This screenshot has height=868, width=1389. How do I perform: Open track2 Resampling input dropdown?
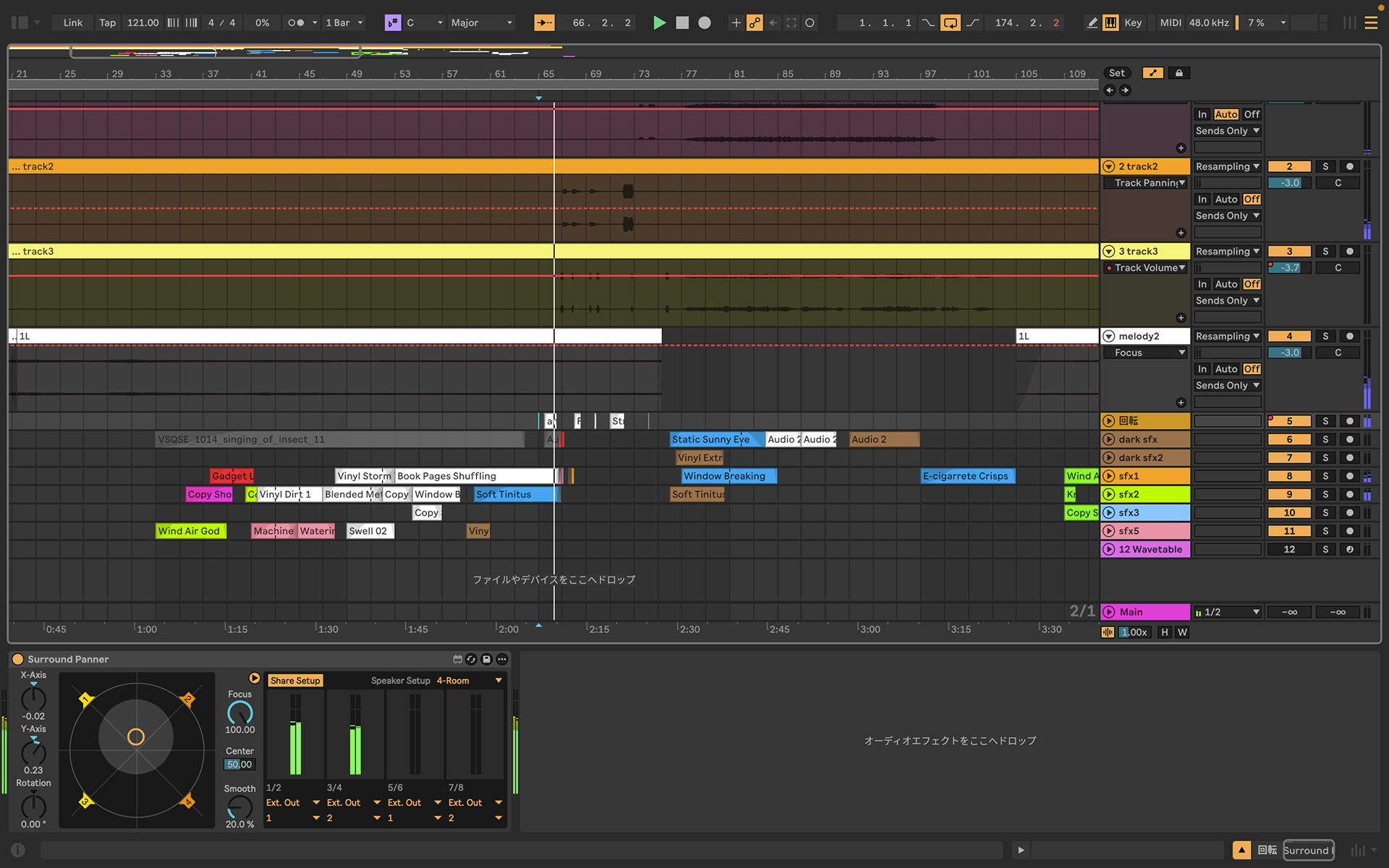click(x=1228, y=166)
